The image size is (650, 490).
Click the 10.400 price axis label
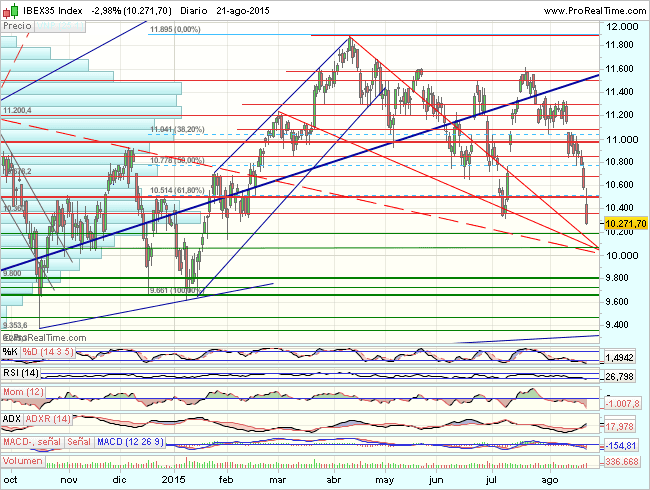coord(620,207)
